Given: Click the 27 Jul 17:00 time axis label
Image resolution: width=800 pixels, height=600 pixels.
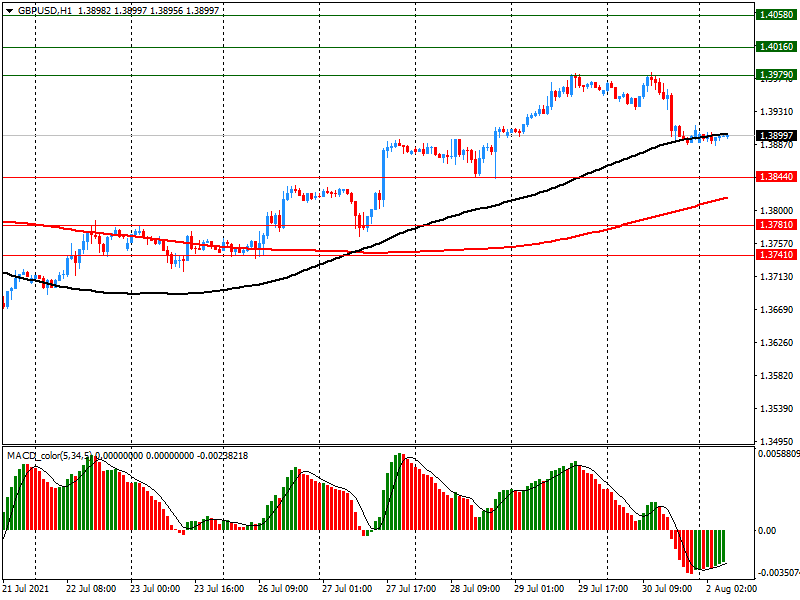Looking at the screenshot, I should [411, 589].
